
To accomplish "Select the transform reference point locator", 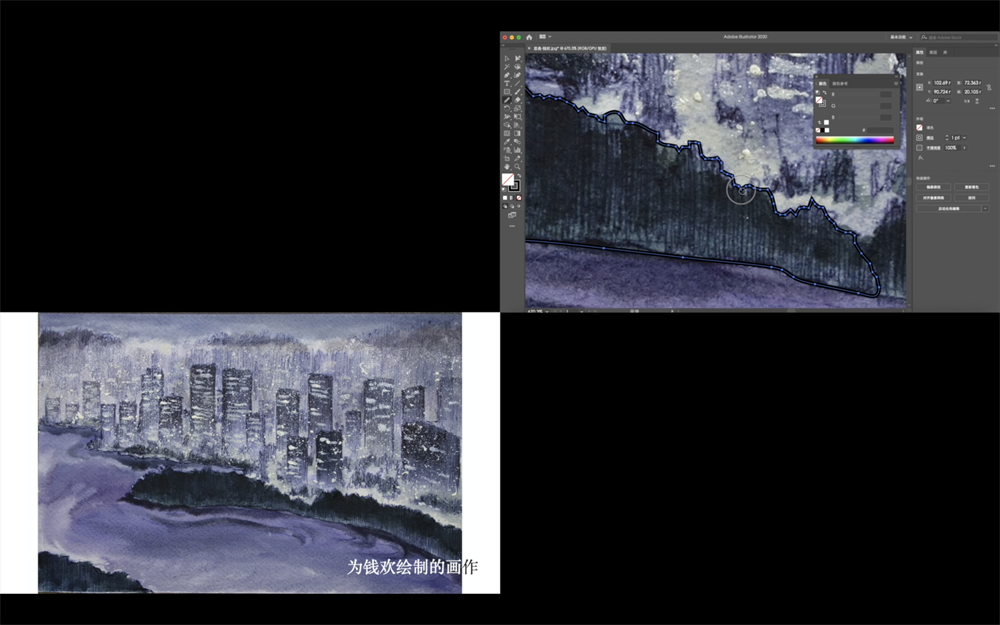I will 920,87.
